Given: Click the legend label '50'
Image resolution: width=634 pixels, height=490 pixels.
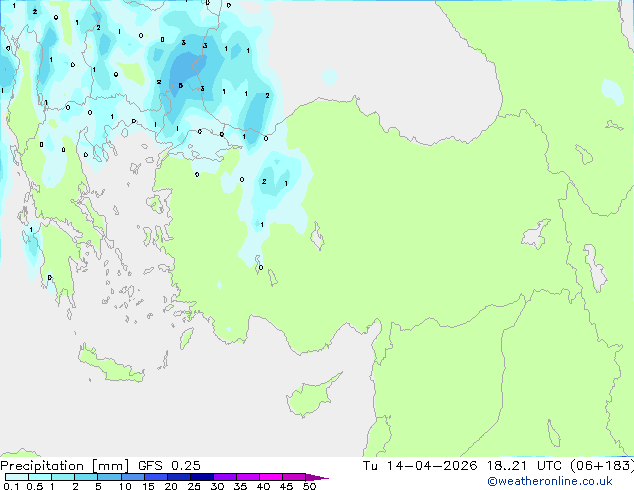Looking at the screenshot, I should coord(309,486).
